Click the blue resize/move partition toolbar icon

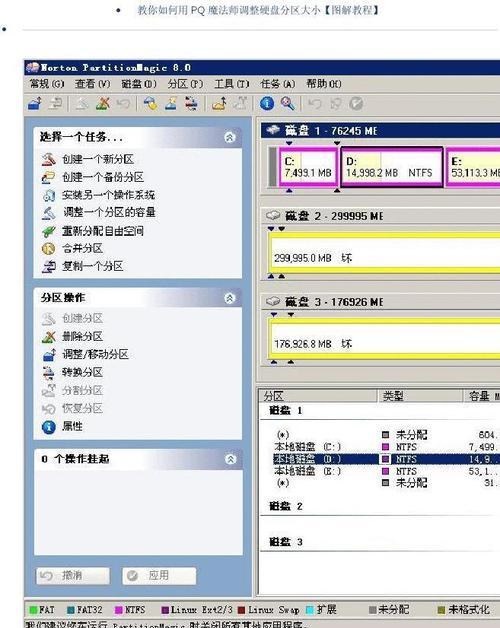(x=35, y=104)
